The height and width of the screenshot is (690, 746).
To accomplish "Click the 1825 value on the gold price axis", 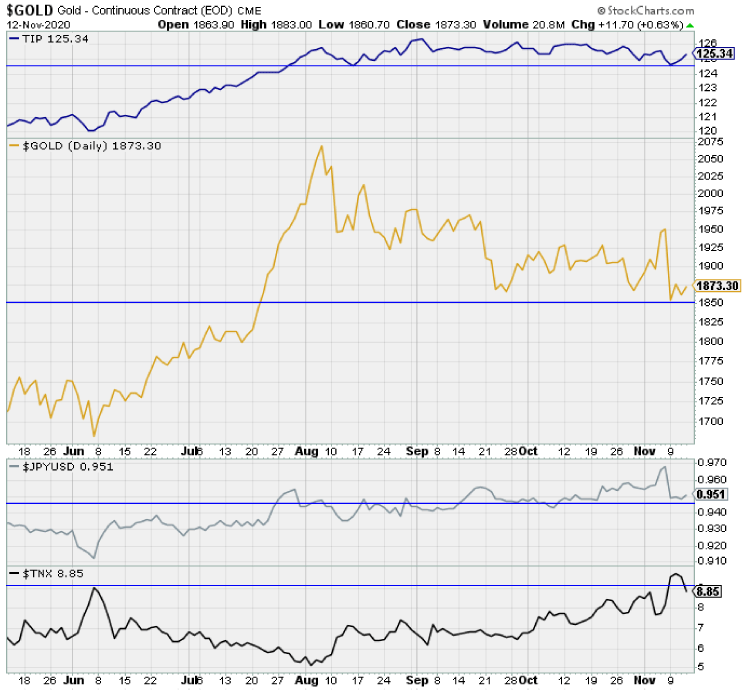I will [710, 322].
